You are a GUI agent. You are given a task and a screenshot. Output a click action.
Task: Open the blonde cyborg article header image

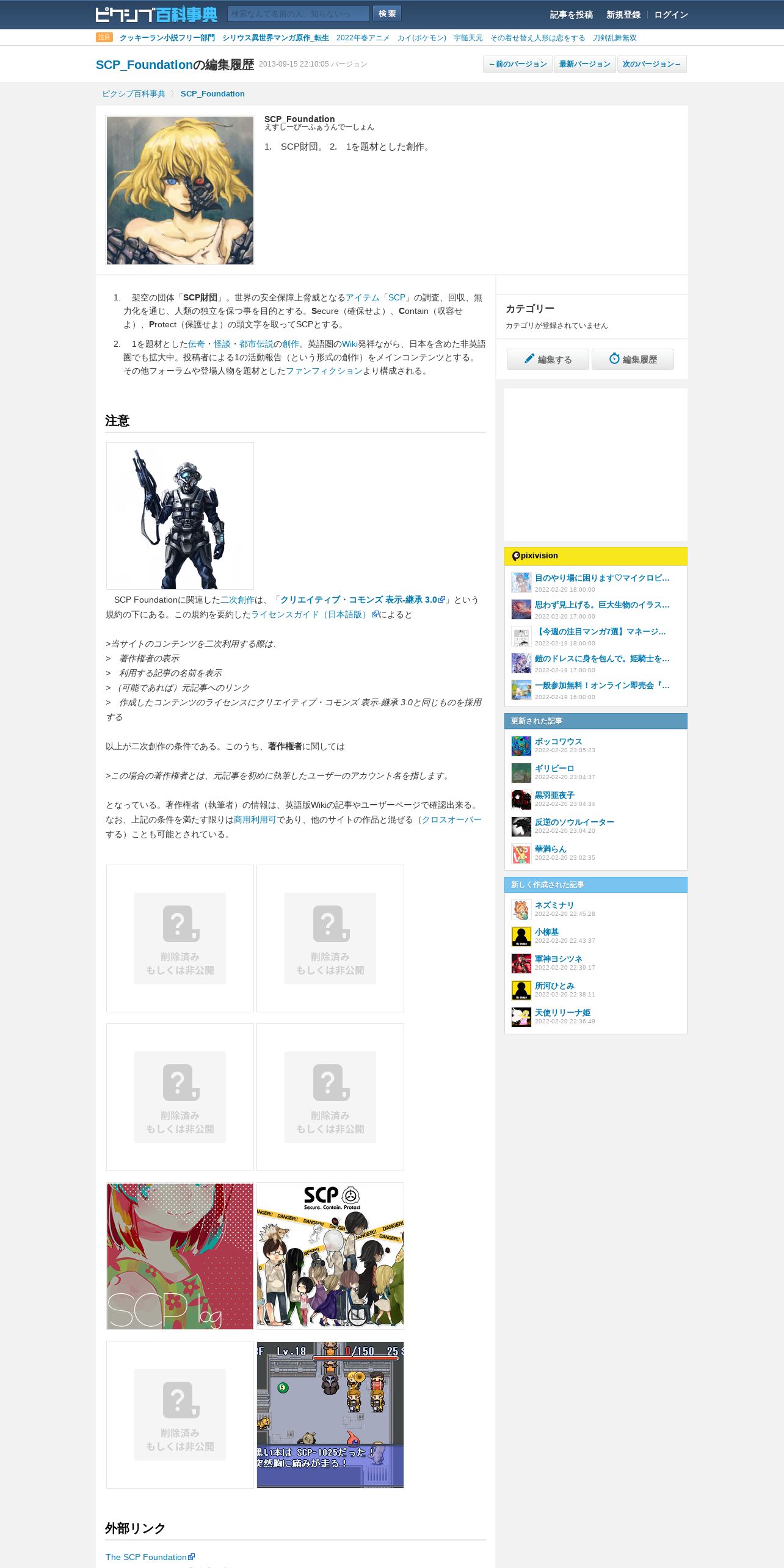[180, 190]
